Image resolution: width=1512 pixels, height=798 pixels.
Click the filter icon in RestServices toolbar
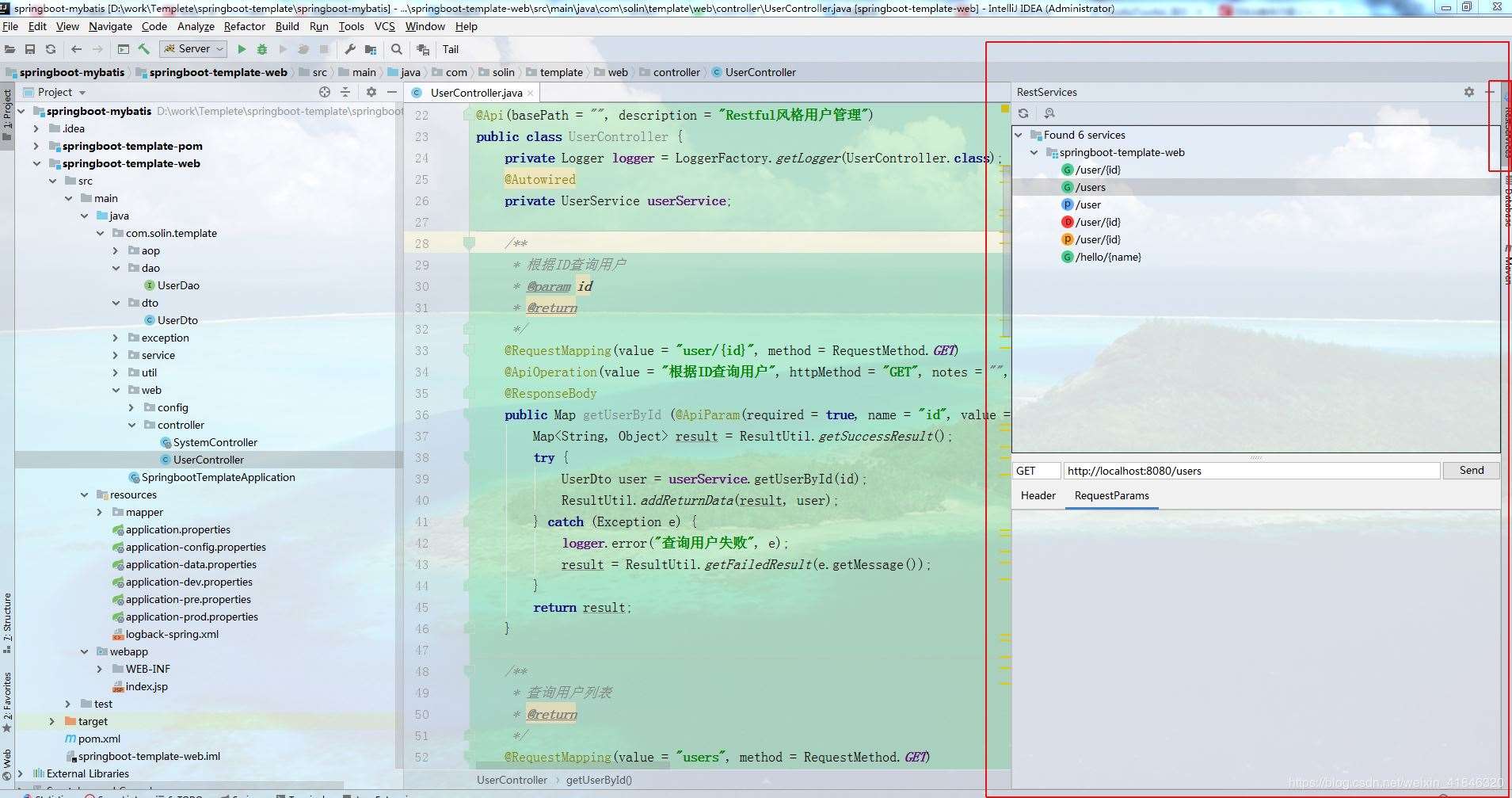(x=1049, y=113)
